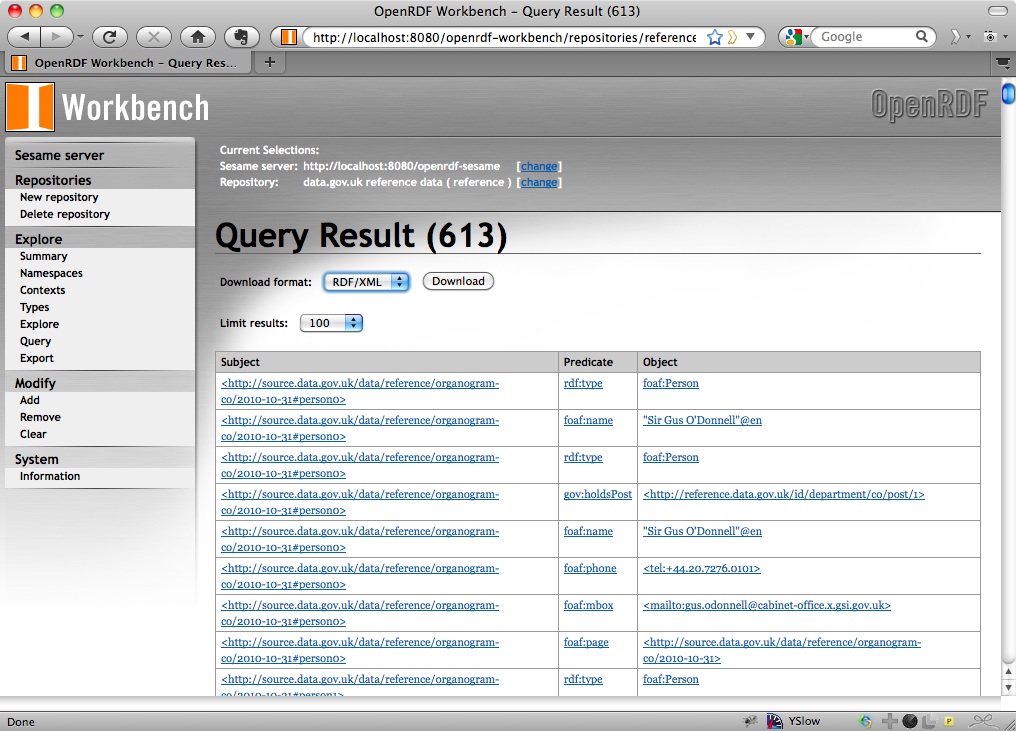The height and width of the screenshot is (731, 1016).
Task: Click the Firebug bug icon in status bar
Action: (x=751, y=721)
